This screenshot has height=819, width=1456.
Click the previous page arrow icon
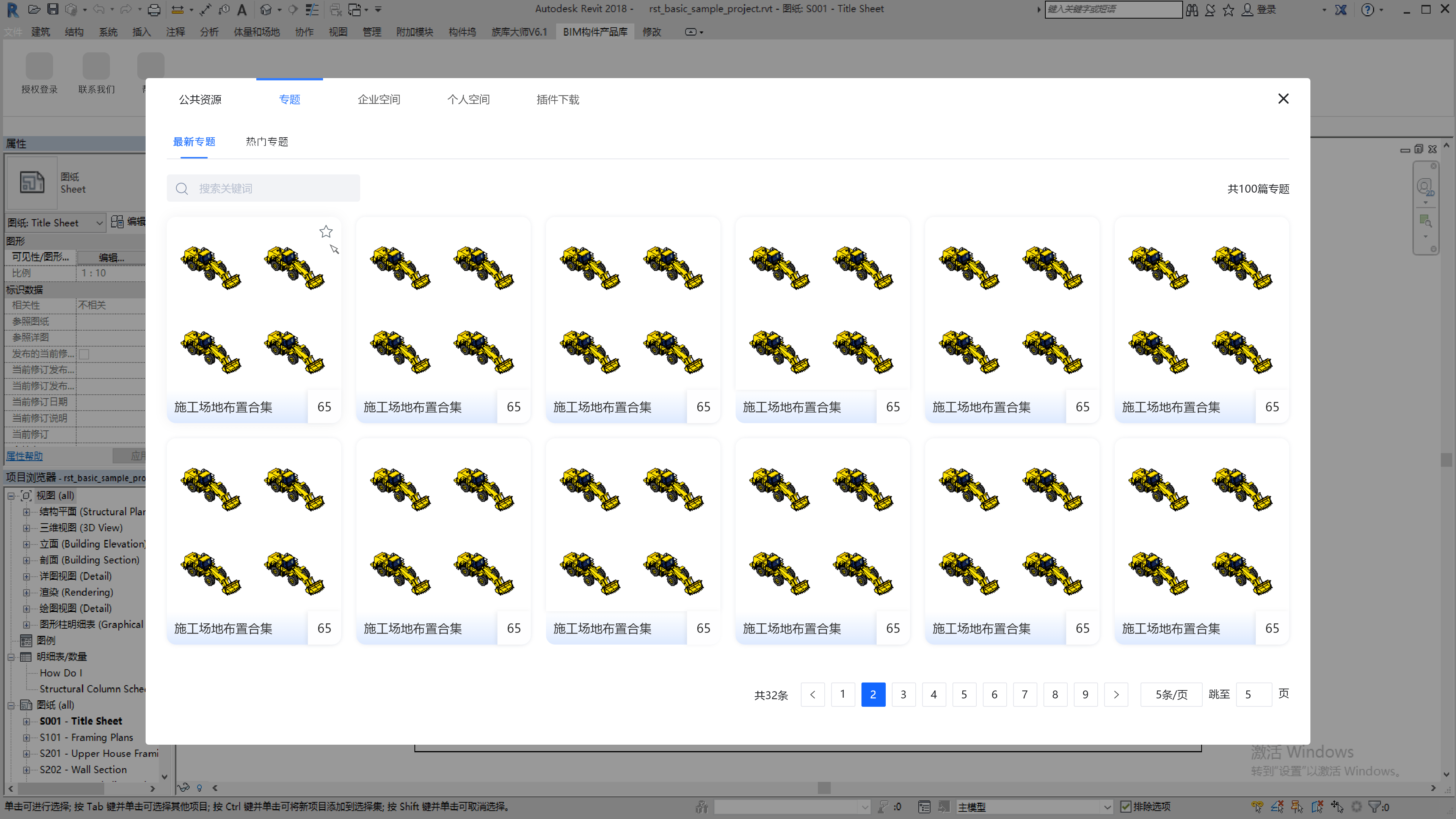pyautogui.click(x=812, y=694)
